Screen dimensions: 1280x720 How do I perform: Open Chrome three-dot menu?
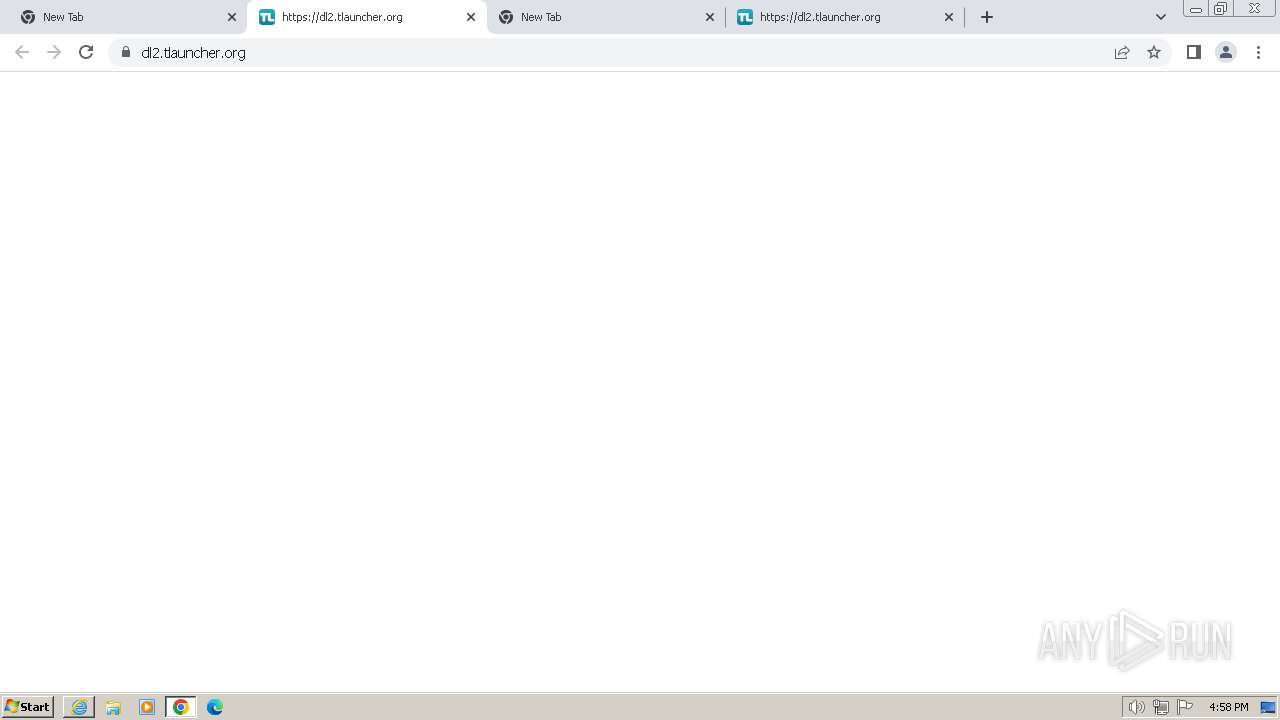tap(1259, 52)
